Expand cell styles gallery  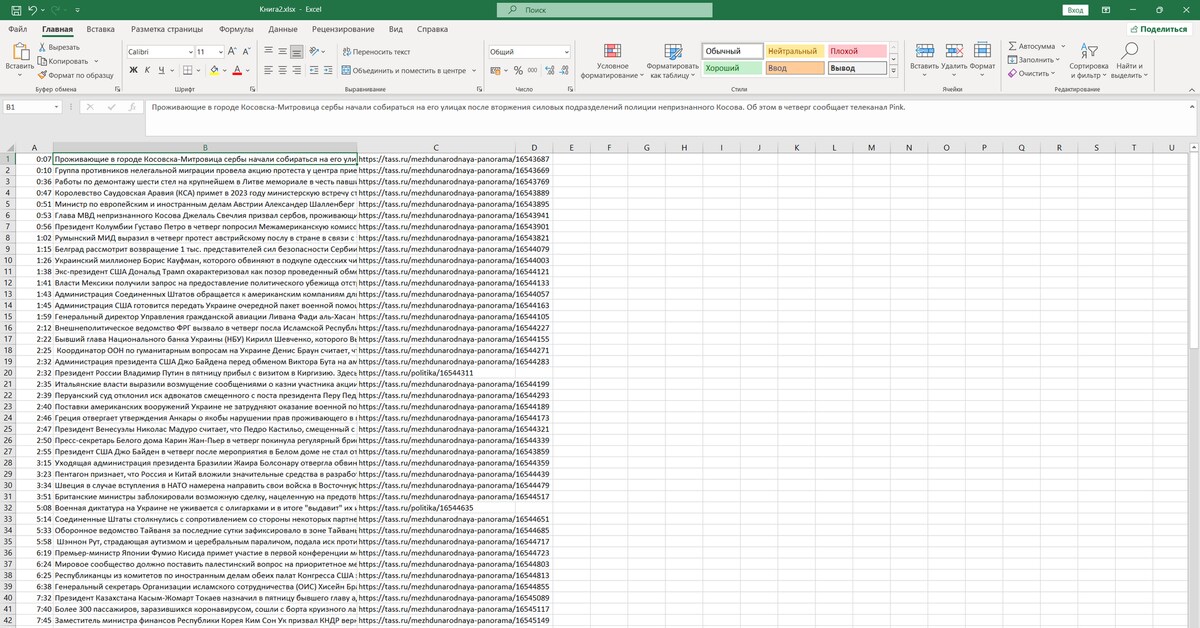coord(893,71)
